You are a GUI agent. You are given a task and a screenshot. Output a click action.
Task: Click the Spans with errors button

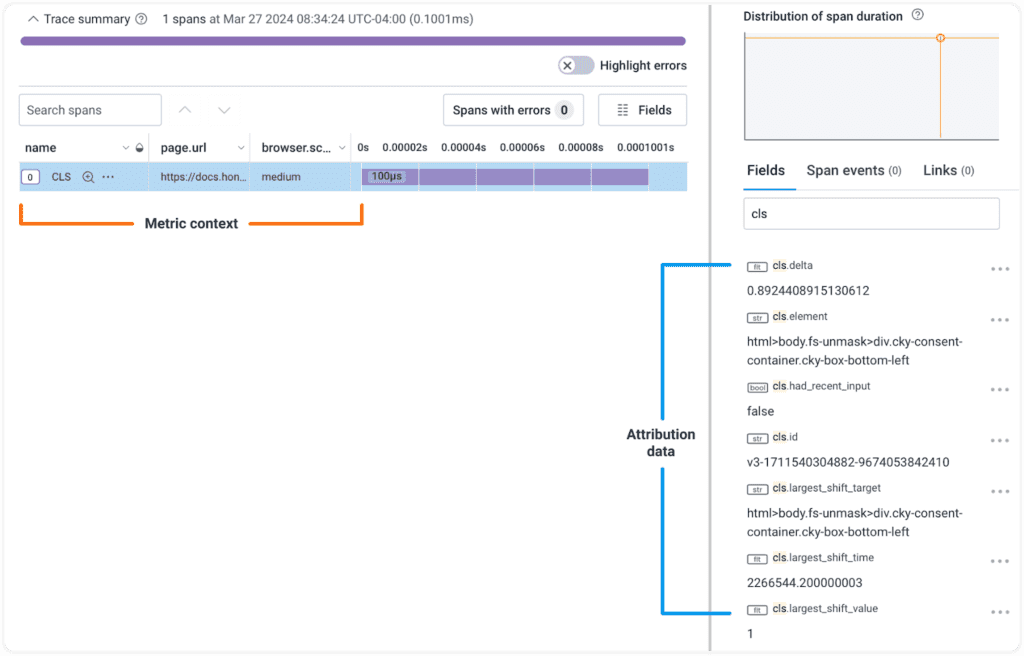pos(513,110)
